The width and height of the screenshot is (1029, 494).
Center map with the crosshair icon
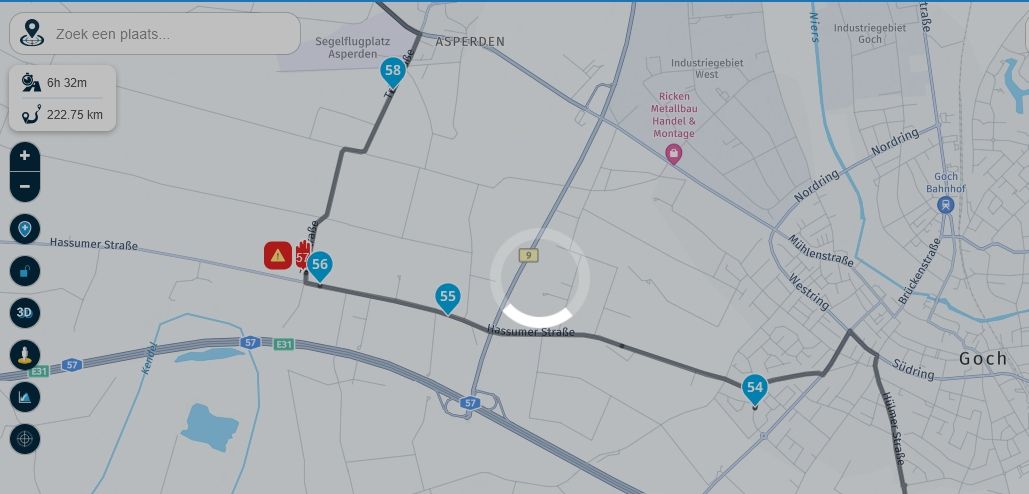click(x=25, y=439)
